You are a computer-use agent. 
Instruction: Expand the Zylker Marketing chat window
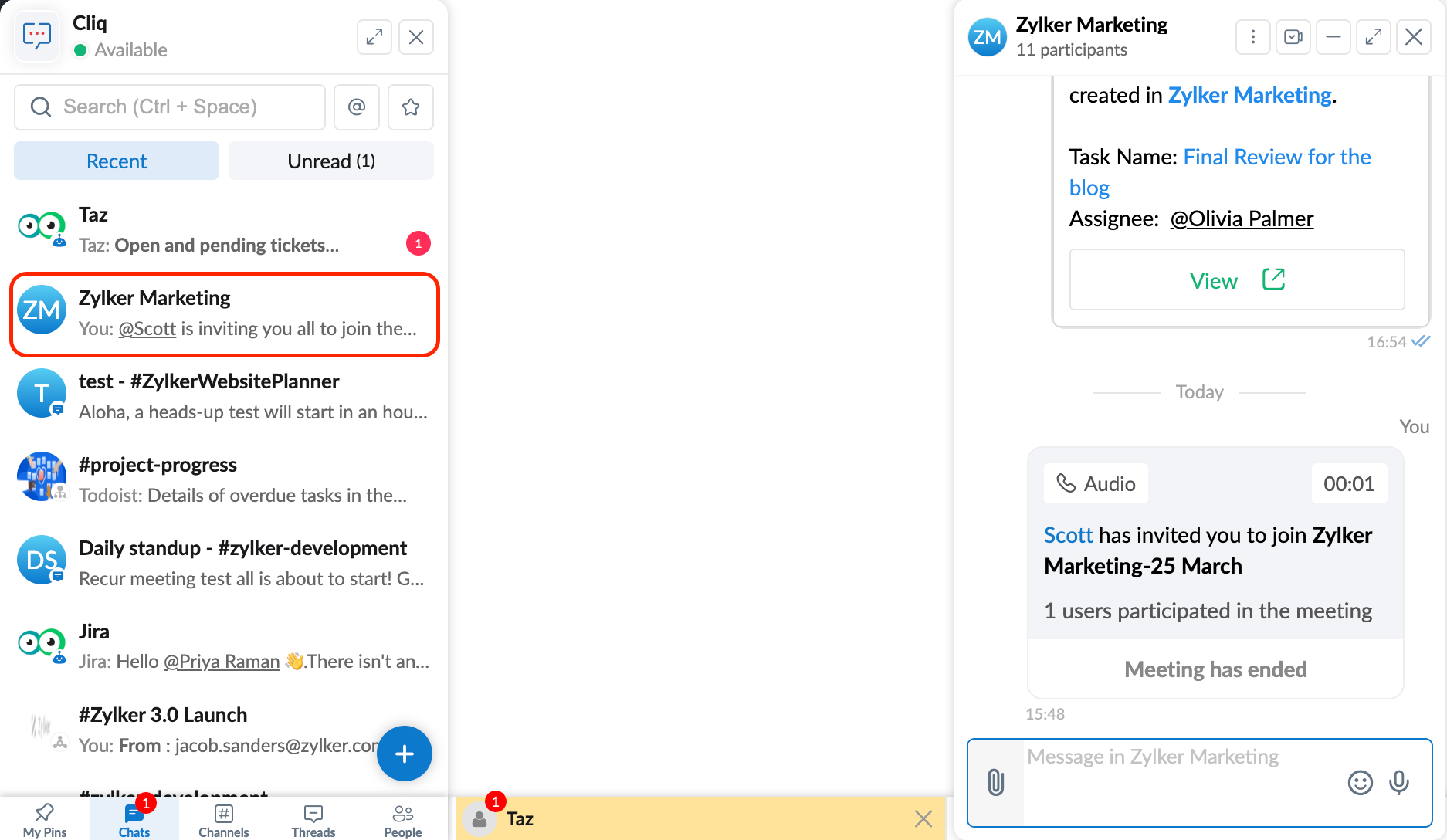click(x=1374, y=37)
